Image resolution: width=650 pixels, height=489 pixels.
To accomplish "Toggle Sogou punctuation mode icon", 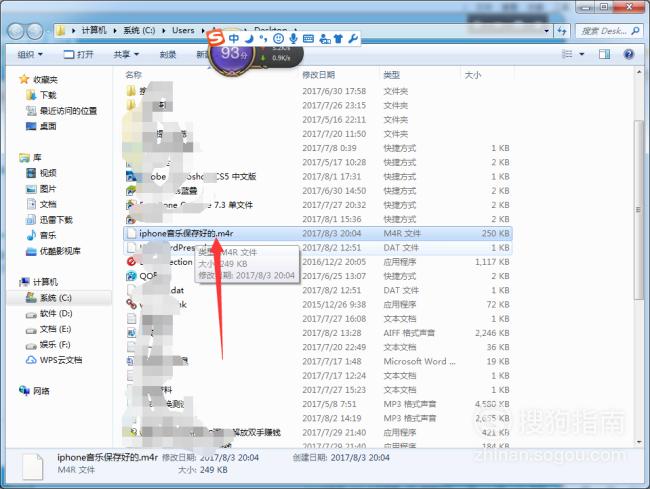I will (x=263, y=39).
